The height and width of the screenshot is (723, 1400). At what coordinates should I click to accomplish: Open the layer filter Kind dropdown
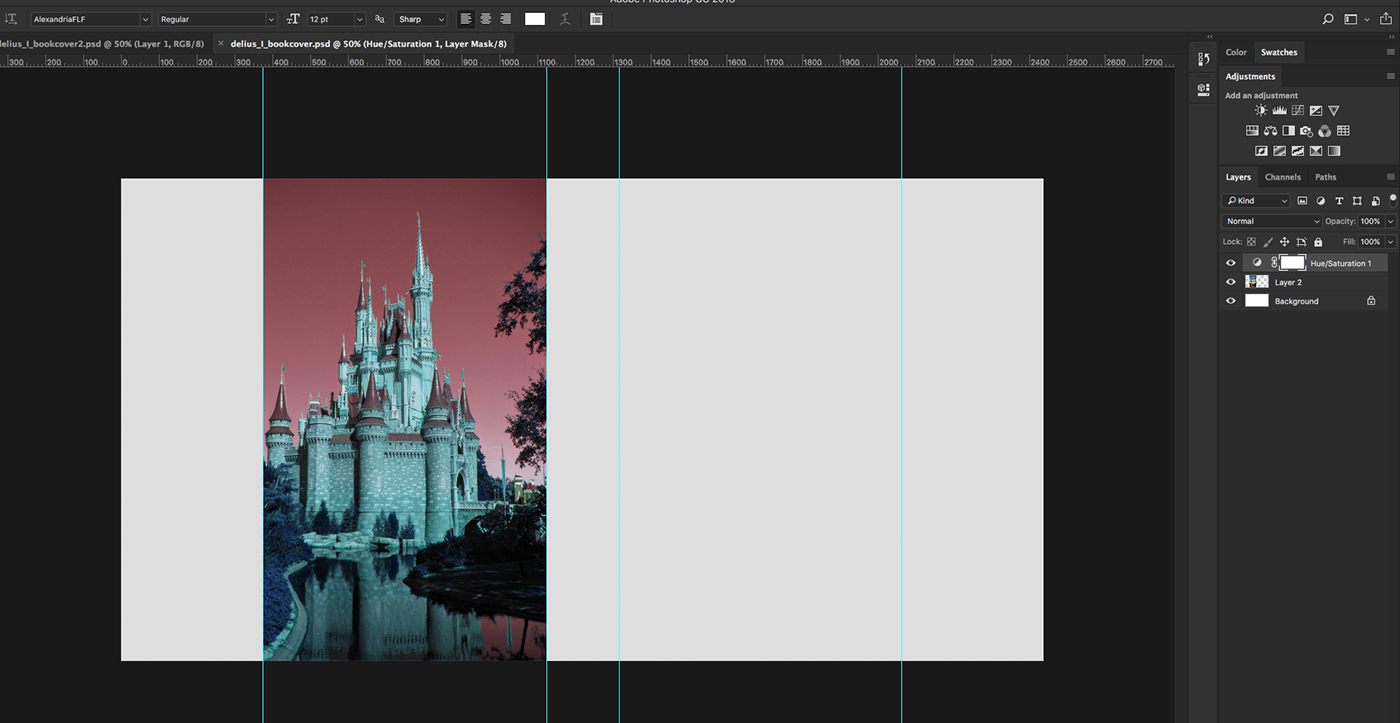click(x=1257, y=201)
